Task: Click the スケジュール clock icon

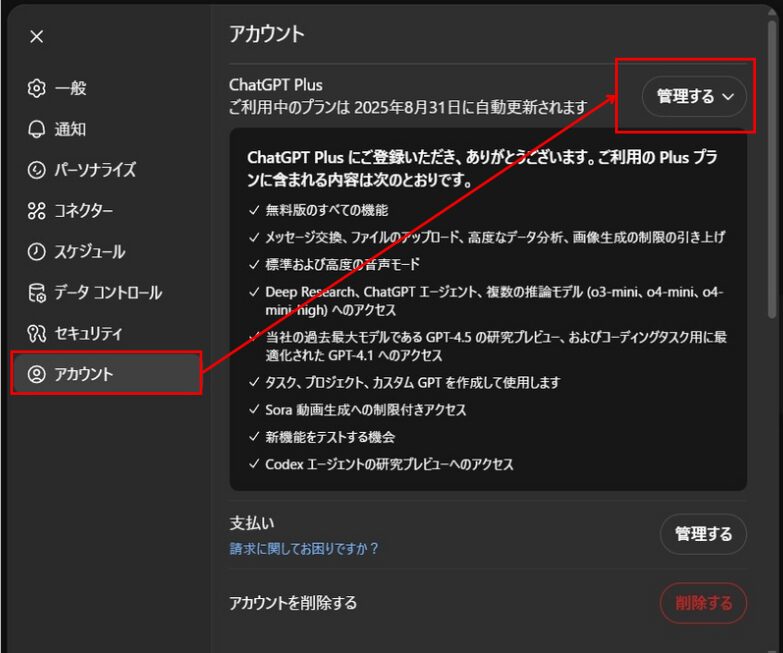Action: coord(36,252)
